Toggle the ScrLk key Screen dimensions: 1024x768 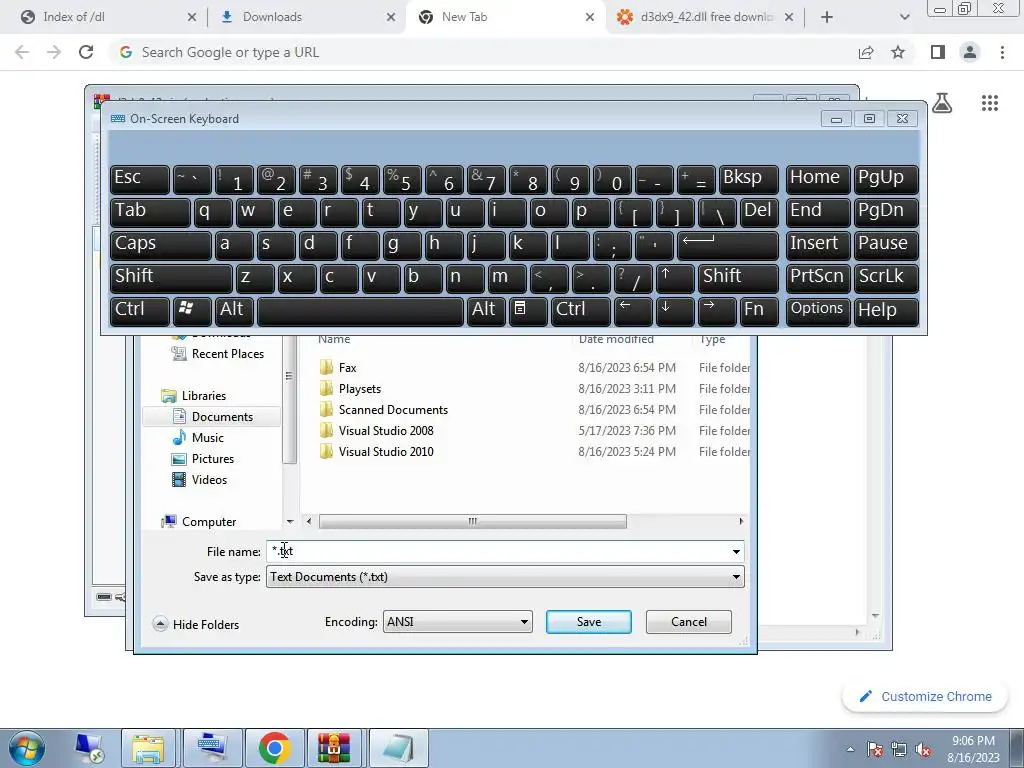[x=886, y=278]
